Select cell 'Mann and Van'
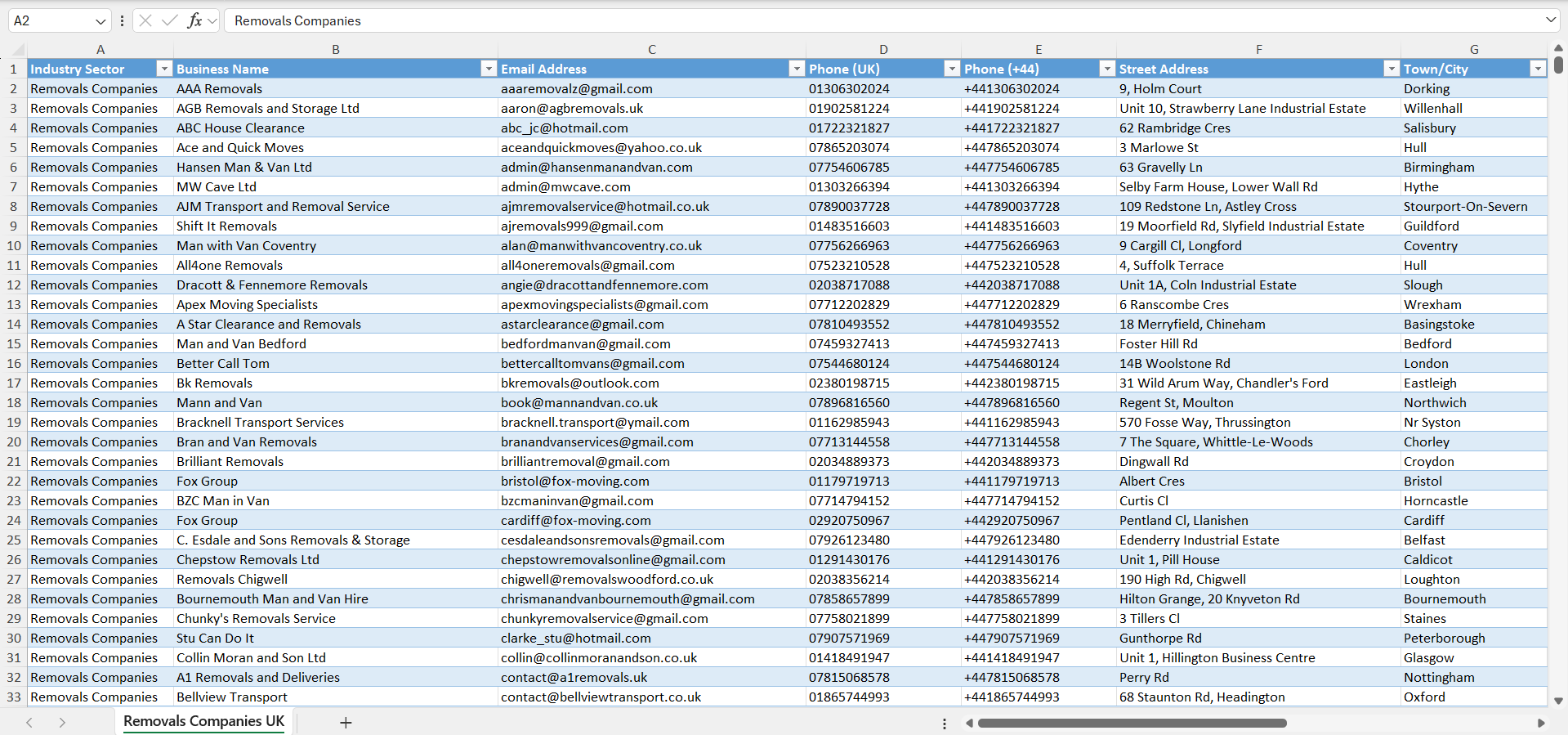 336,402
